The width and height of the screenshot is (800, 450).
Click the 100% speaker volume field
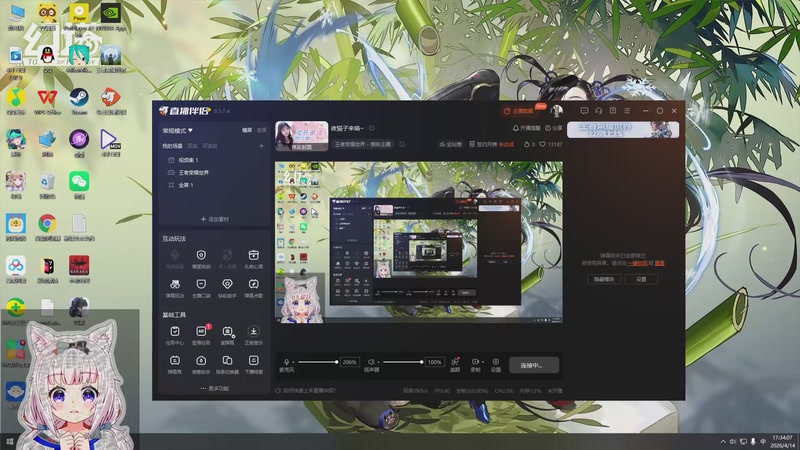click(x=435, y=362)
